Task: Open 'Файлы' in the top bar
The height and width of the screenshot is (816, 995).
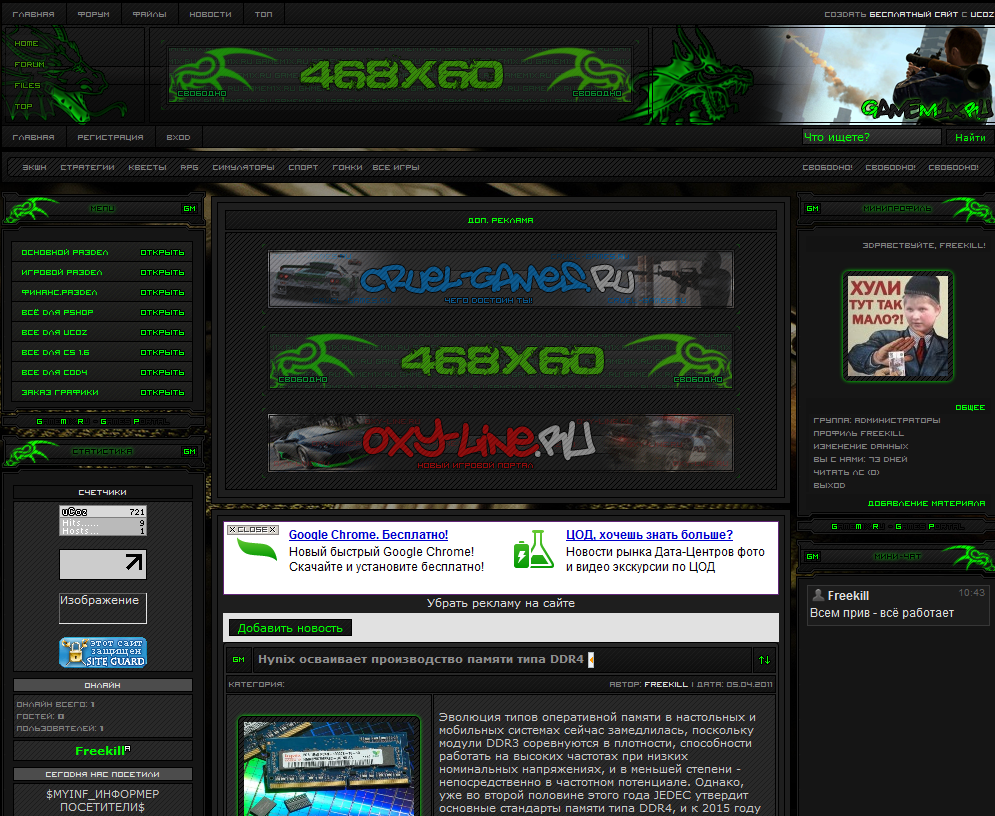Action: click(x=150, y=14)
